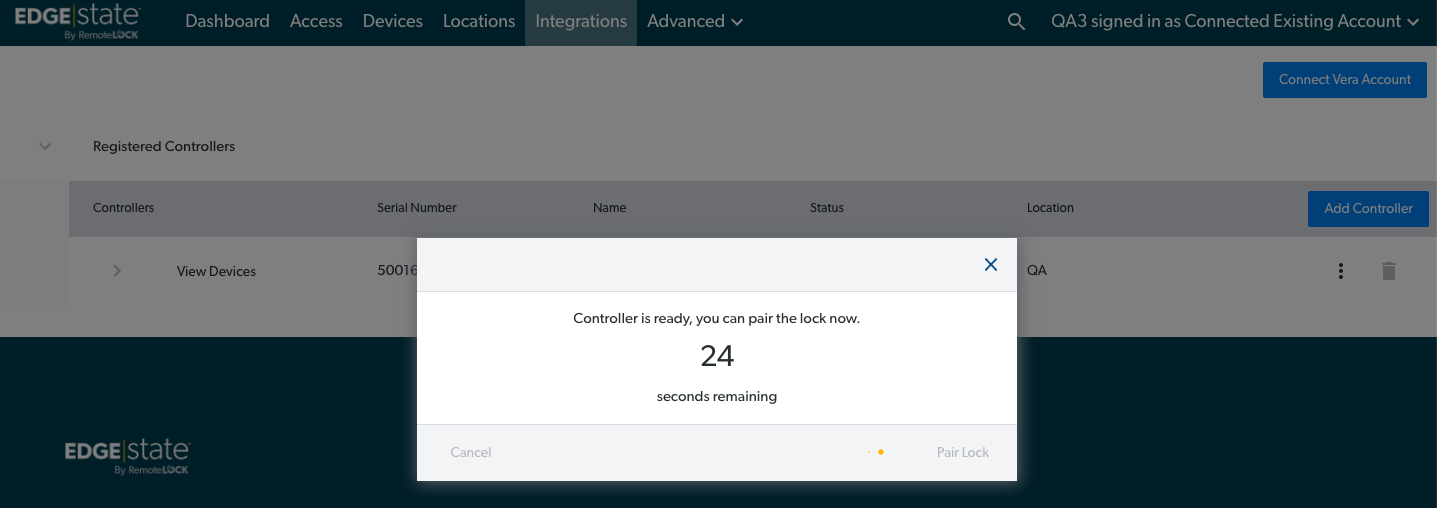Viewport: 1437px width, 508px height.
Task: Click the Status column header
Action: [x=827, y=208]
